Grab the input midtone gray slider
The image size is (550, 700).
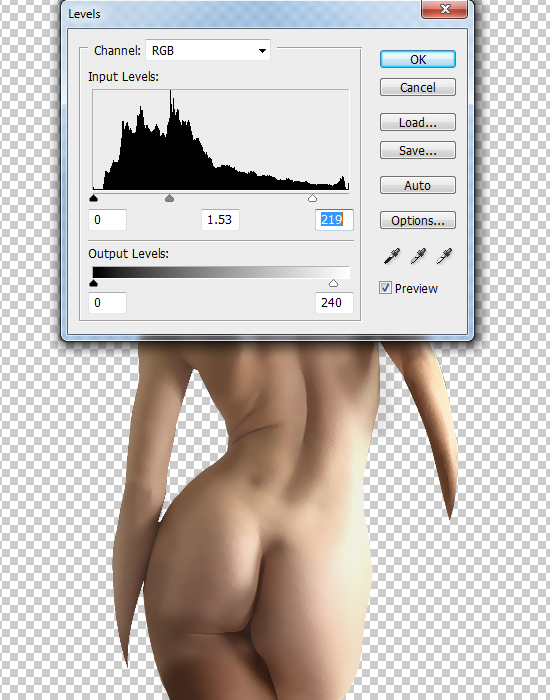(169, 198)
